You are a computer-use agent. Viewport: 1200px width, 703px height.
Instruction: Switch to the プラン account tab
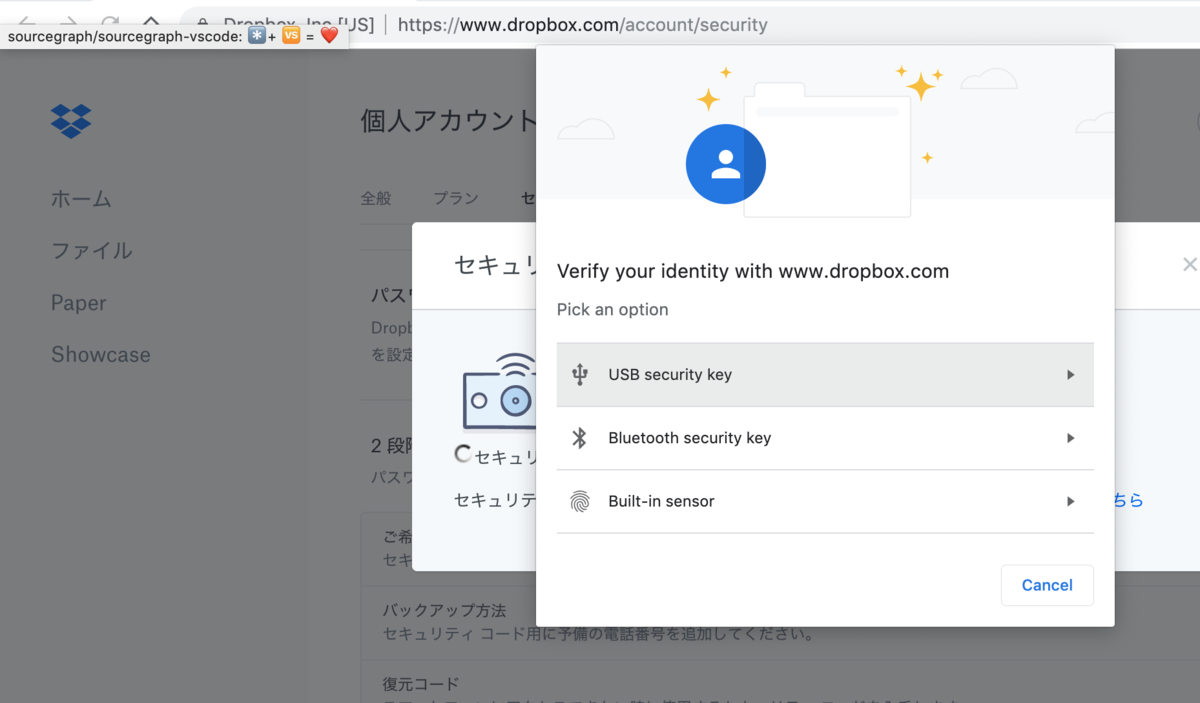[456, 198]
